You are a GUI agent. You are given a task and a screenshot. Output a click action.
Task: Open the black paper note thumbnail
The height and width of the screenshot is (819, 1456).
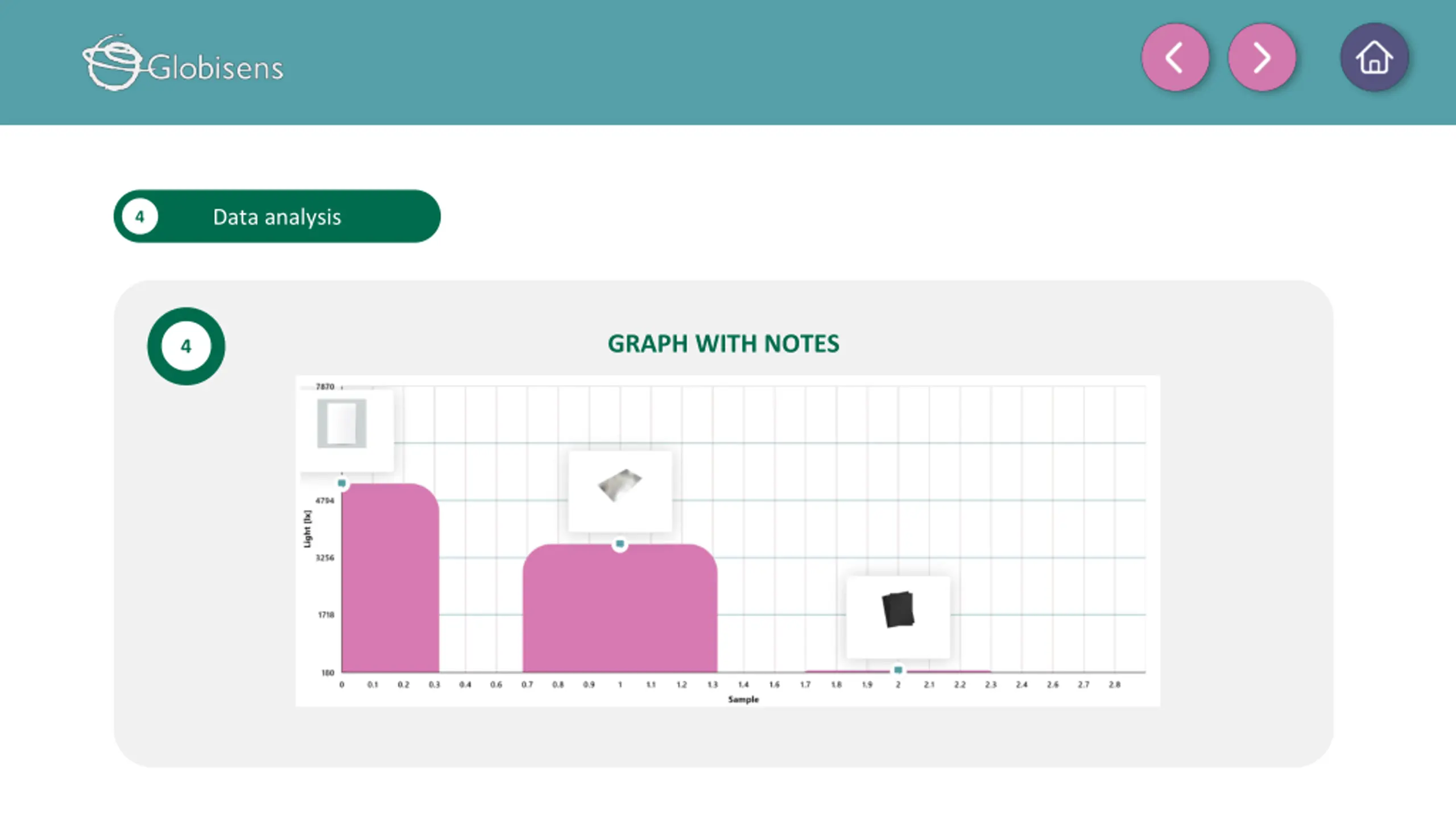coord(898,617)
